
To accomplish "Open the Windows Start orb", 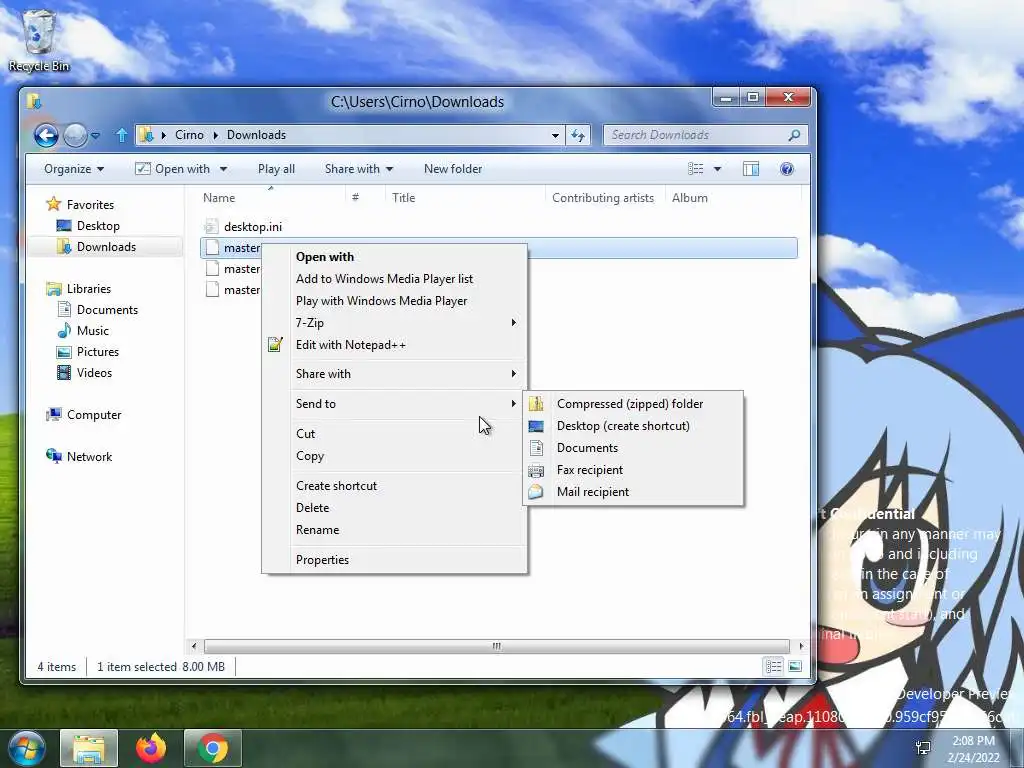I will [x=27, y=748].
